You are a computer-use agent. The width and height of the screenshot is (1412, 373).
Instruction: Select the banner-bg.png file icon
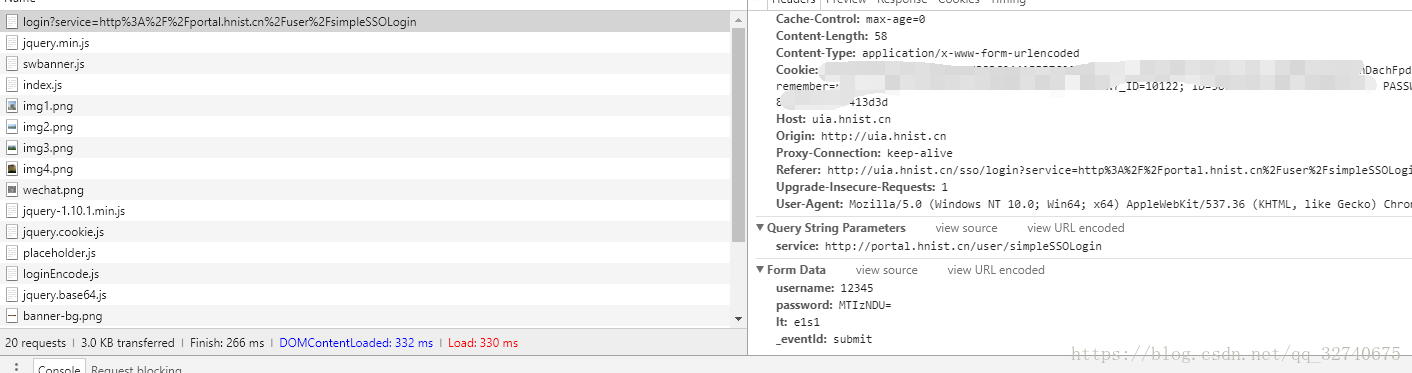click(x=12, y=316)
